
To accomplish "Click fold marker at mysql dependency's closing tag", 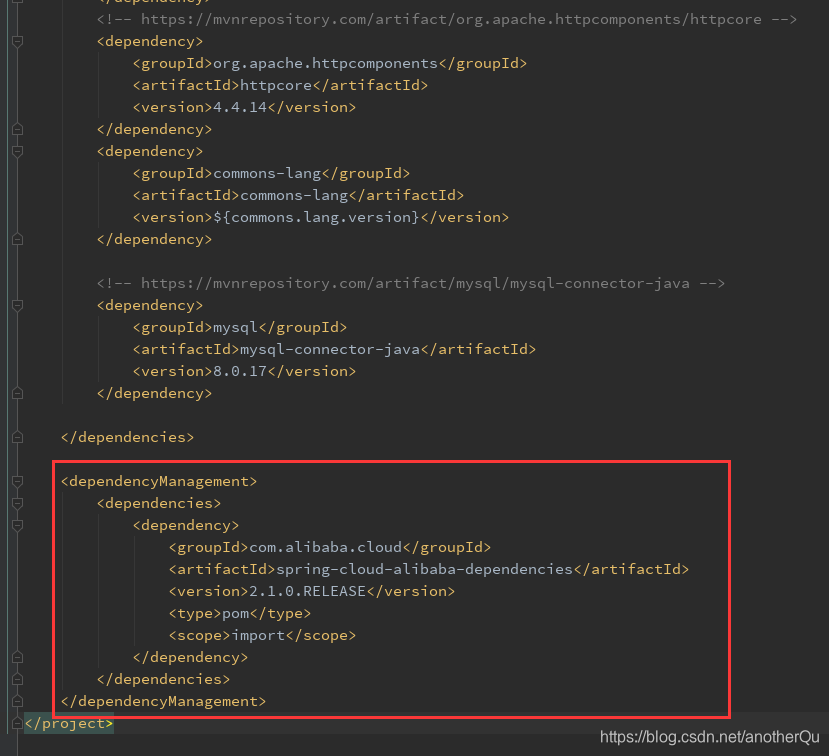I will coord(17,393).
